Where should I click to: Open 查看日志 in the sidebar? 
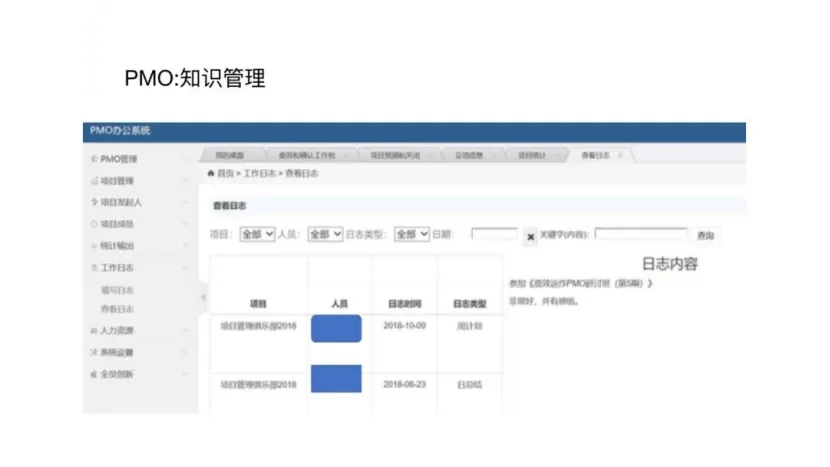(117, 309)
